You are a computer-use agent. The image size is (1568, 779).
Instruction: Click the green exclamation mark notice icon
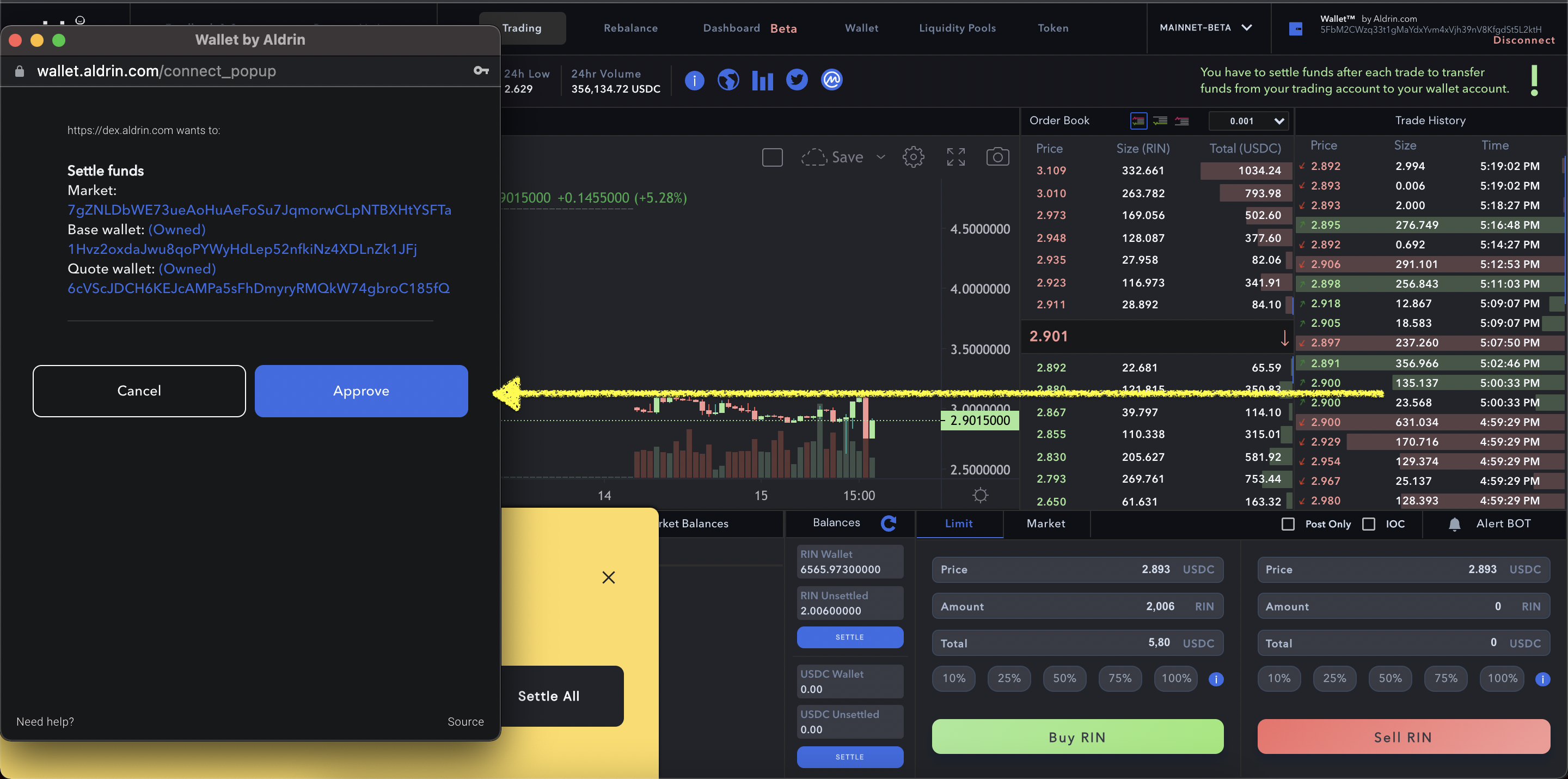[1534, 81]
